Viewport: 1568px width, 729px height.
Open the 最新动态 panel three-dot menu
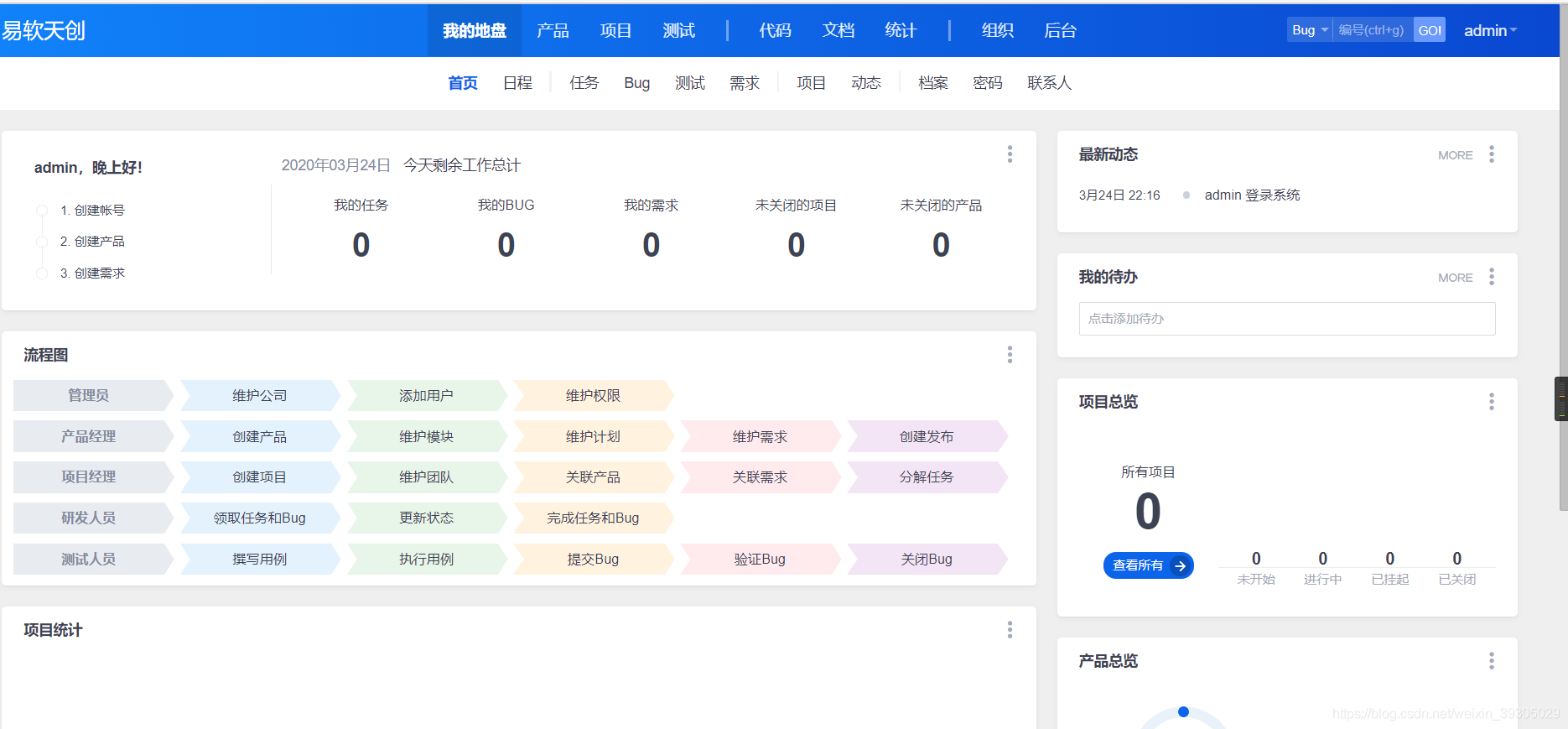tap(1492, 154)
